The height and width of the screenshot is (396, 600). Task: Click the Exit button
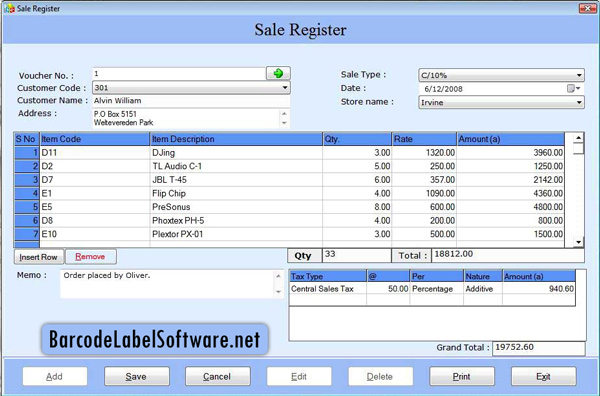coord(543,376)
